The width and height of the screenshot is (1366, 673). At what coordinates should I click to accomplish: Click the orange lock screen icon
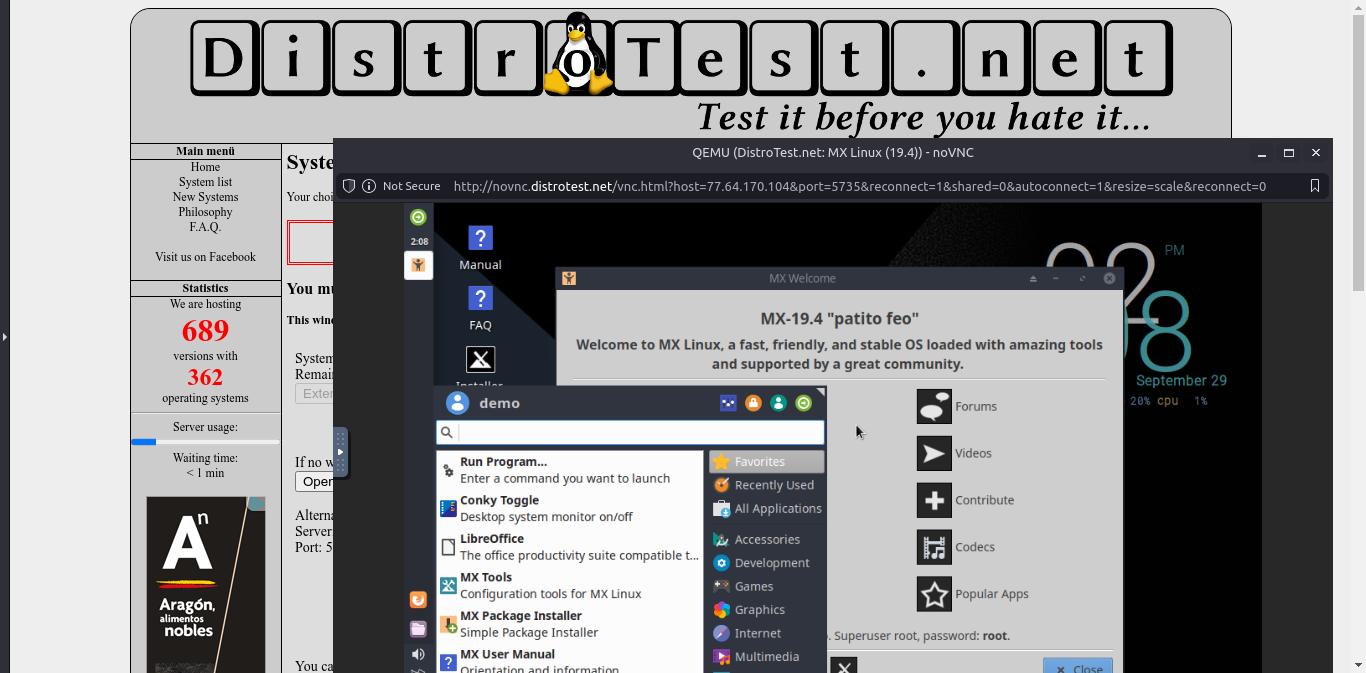click(x=753, y=403)
